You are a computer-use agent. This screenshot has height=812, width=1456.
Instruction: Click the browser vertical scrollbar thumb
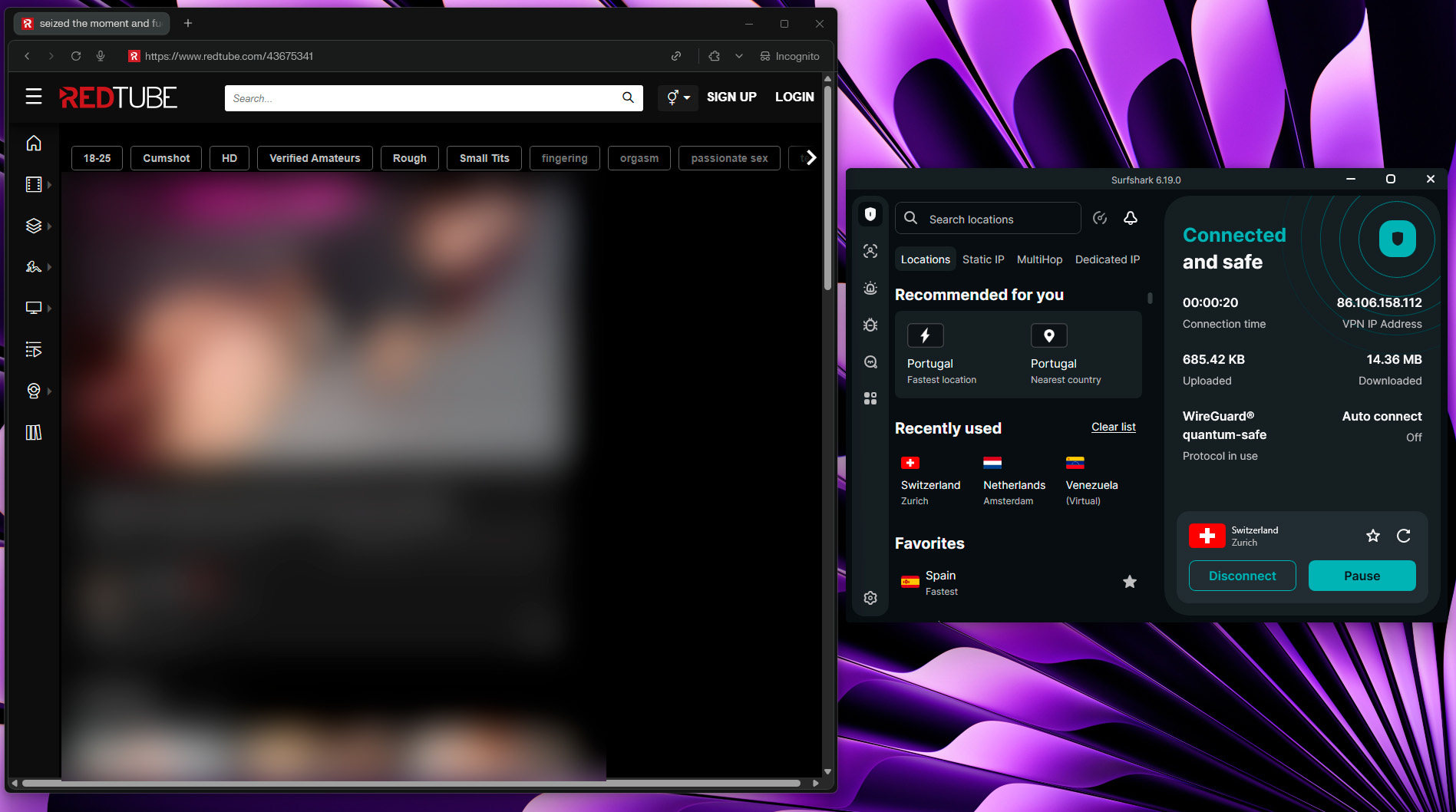click(827, 186)
